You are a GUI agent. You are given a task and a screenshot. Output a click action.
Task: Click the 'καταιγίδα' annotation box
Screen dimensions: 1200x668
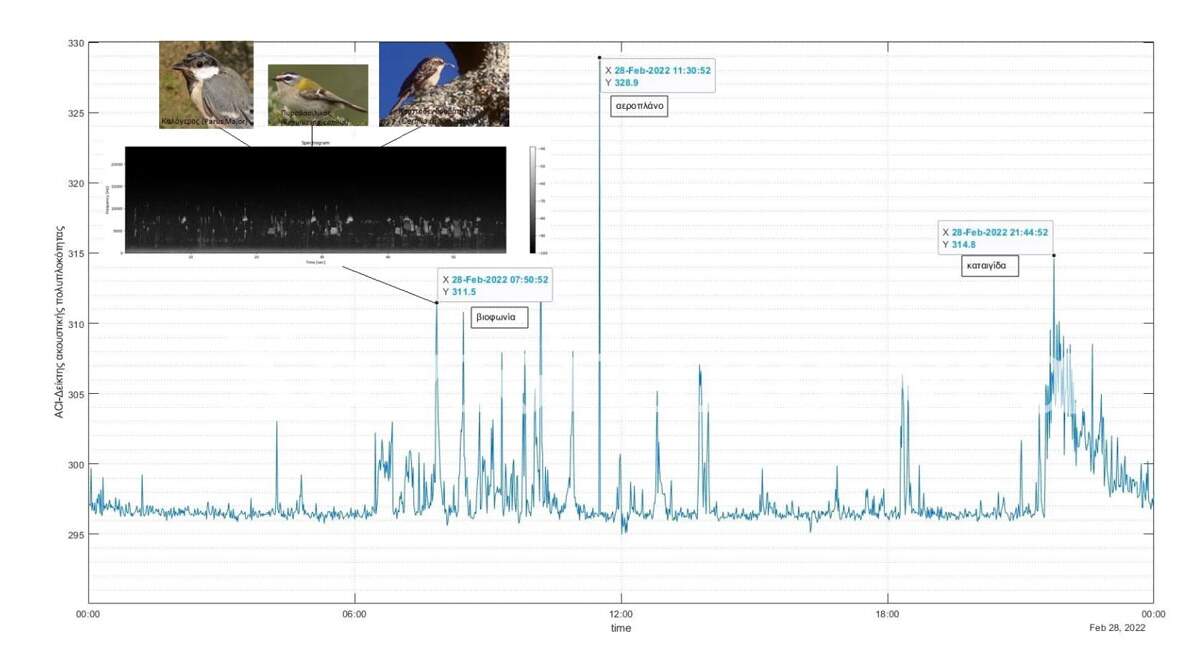point(990,266)
